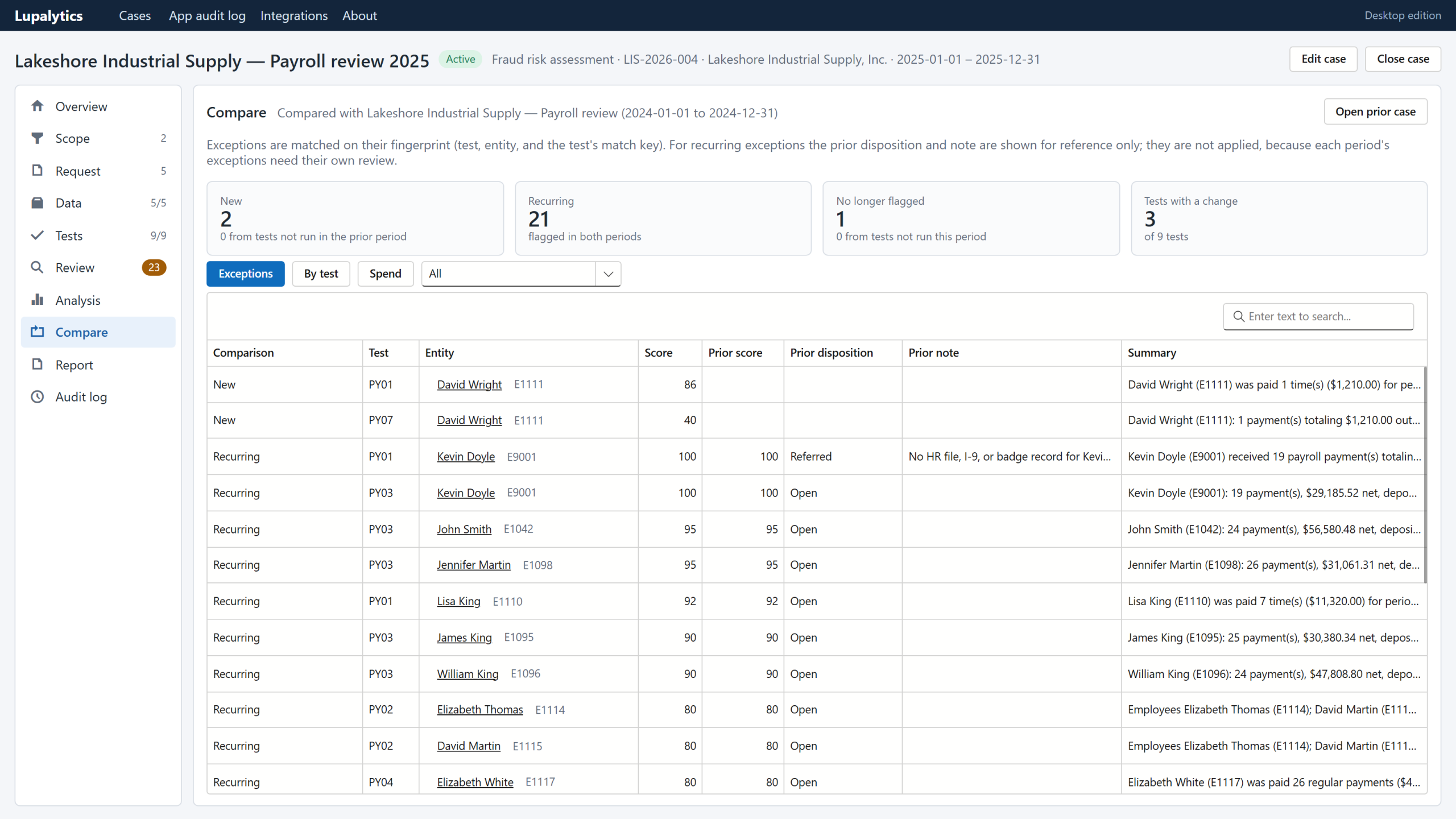Click the Open prior case button

click(x=1375, y=111)
